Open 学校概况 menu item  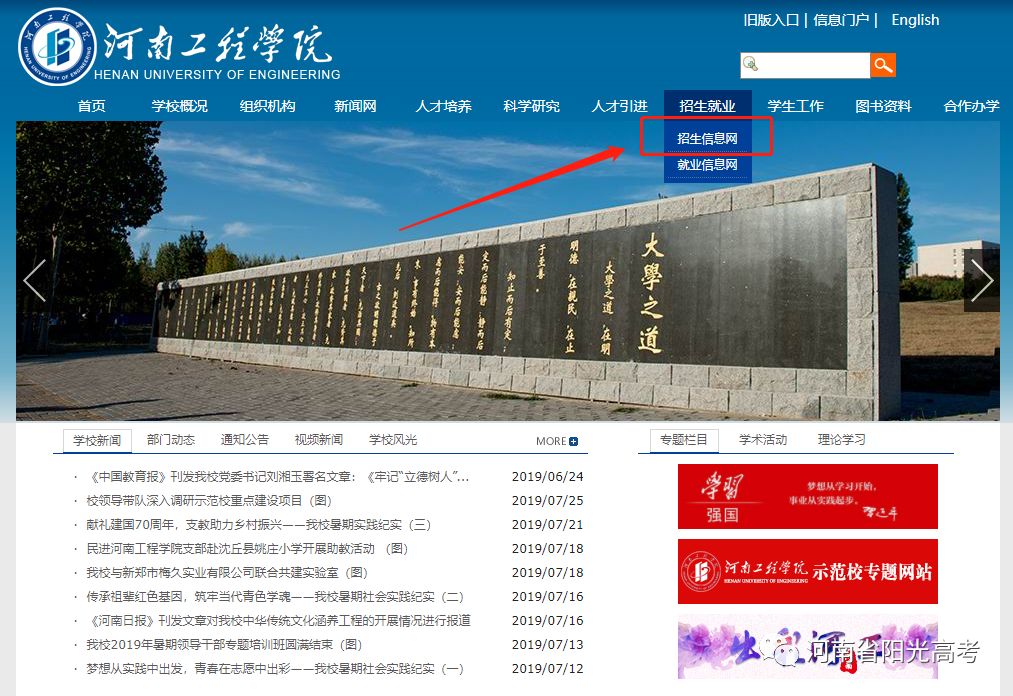tap(180, 106)
